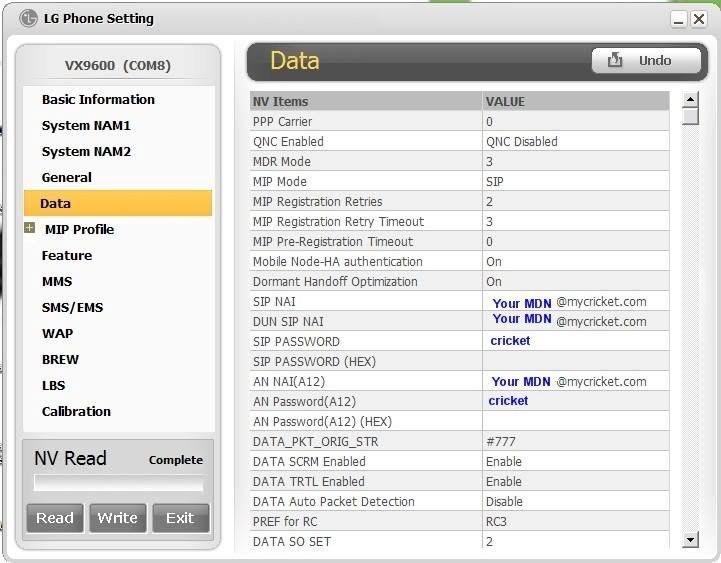The image size is (721, 563).
Task: Click the DATA_PKT_ORIG_STR #777 value
Action: 576,441
